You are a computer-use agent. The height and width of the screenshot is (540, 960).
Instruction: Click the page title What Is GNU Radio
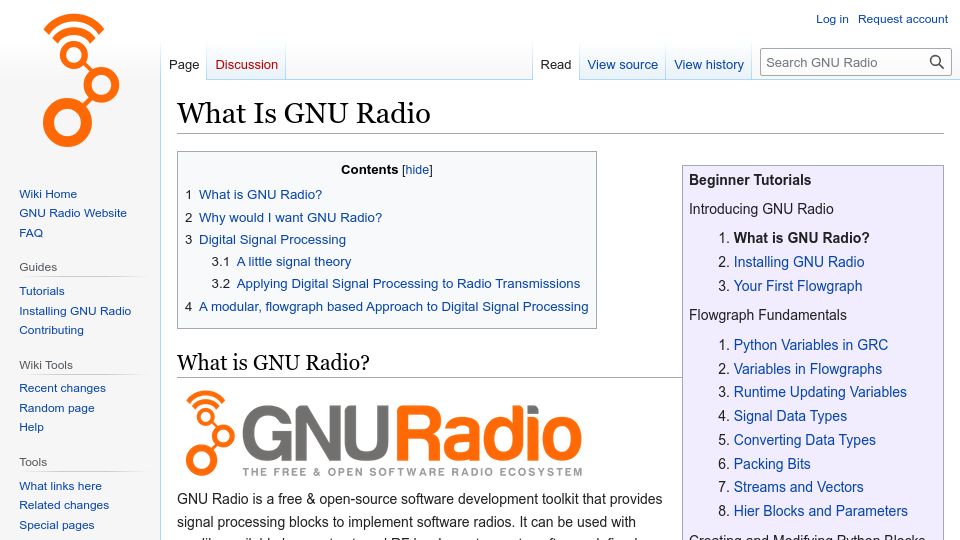click(304, 113)
